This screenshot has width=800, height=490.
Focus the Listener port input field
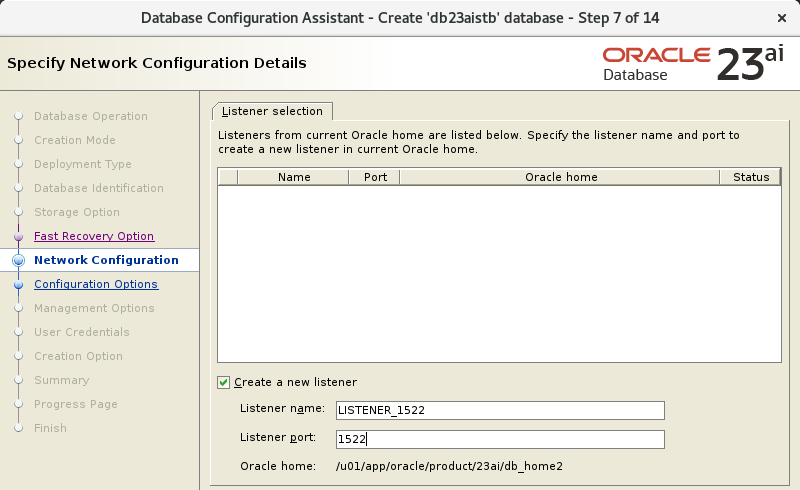[500, 439]
